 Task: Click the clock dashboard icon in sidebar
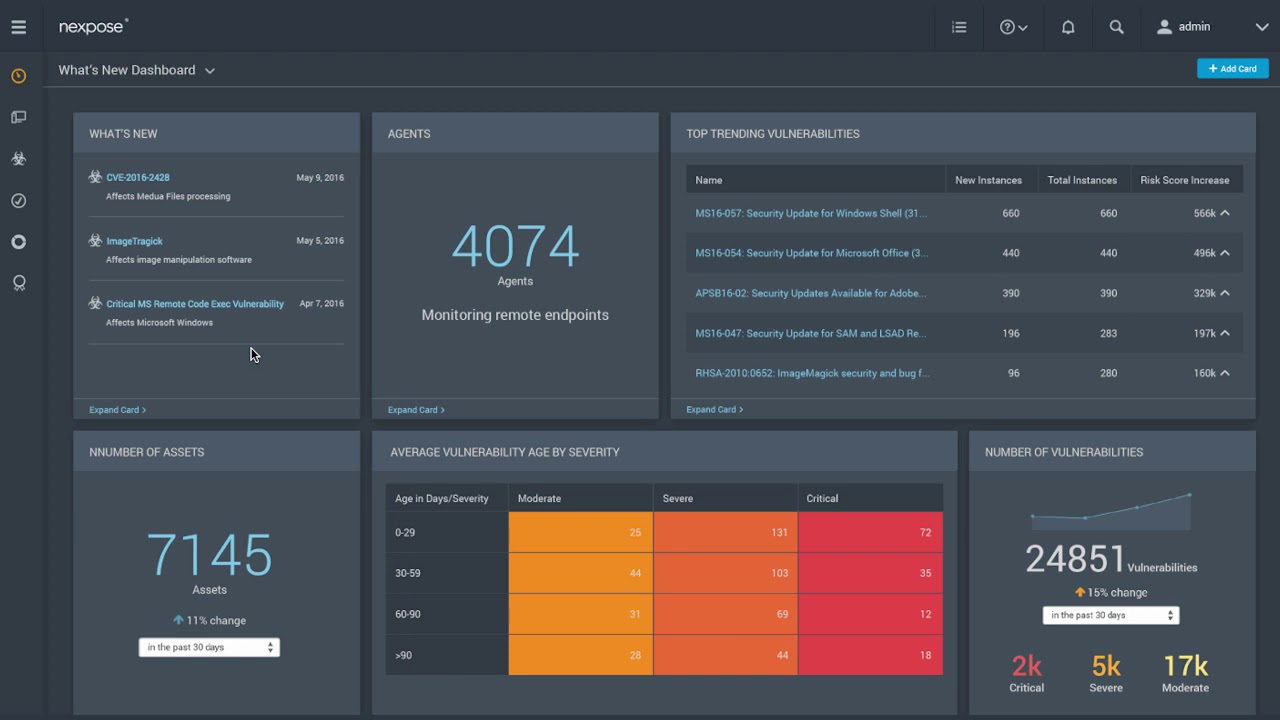18,76
